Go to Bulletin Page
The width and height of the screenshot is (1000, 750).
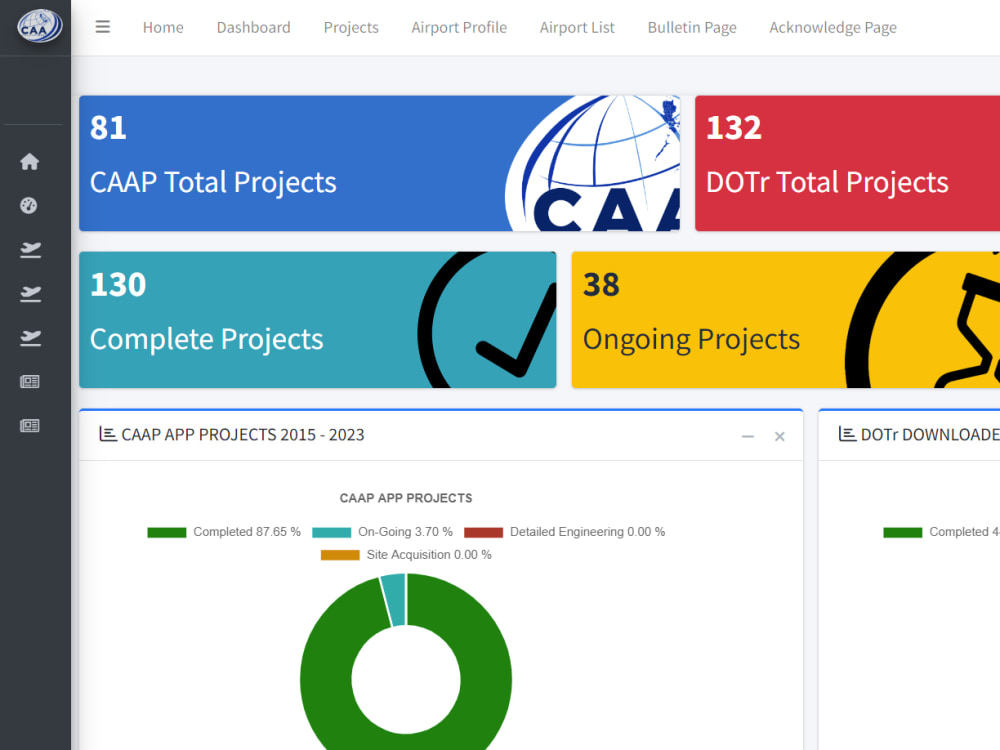(692, 27)
